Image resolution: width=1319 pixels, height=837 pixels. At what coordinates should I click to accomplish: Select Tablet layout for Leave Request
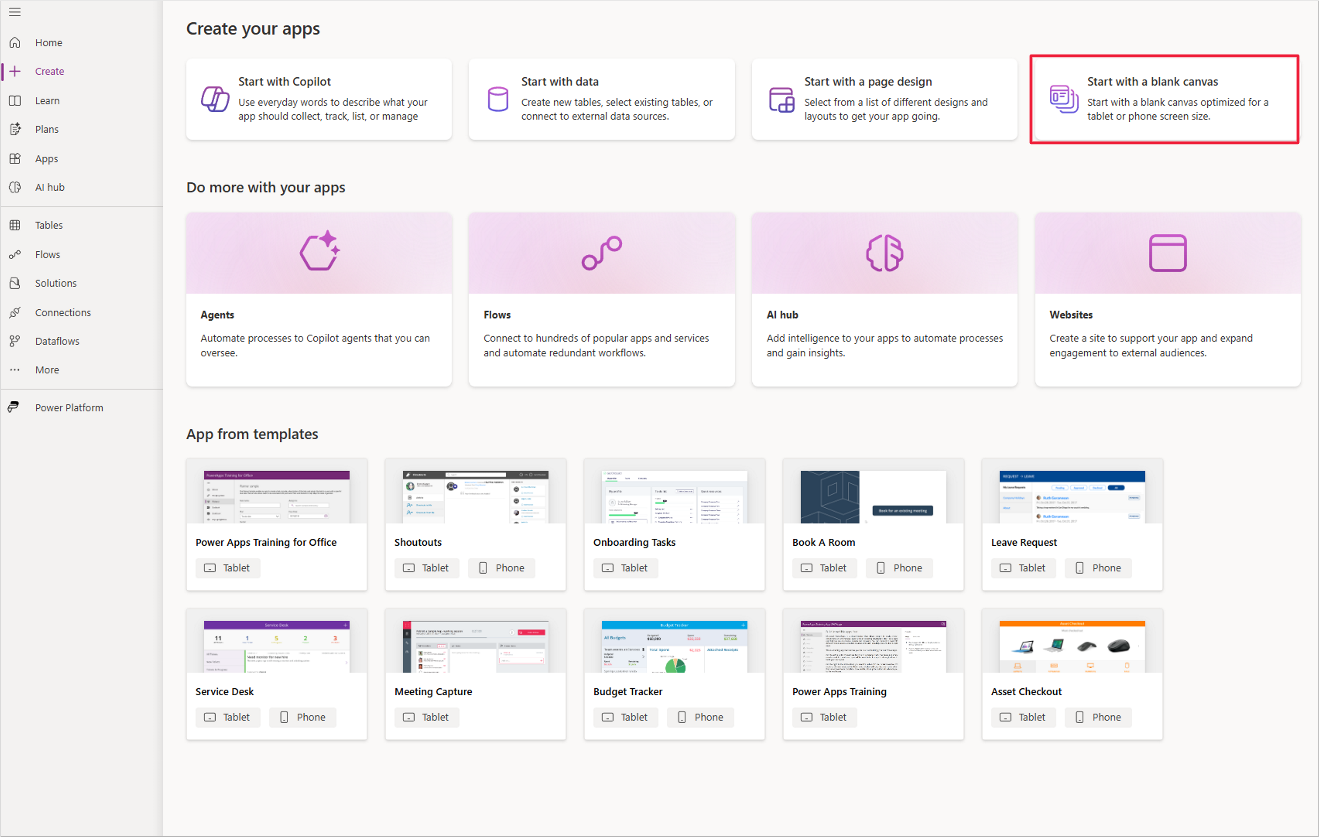1024,568
